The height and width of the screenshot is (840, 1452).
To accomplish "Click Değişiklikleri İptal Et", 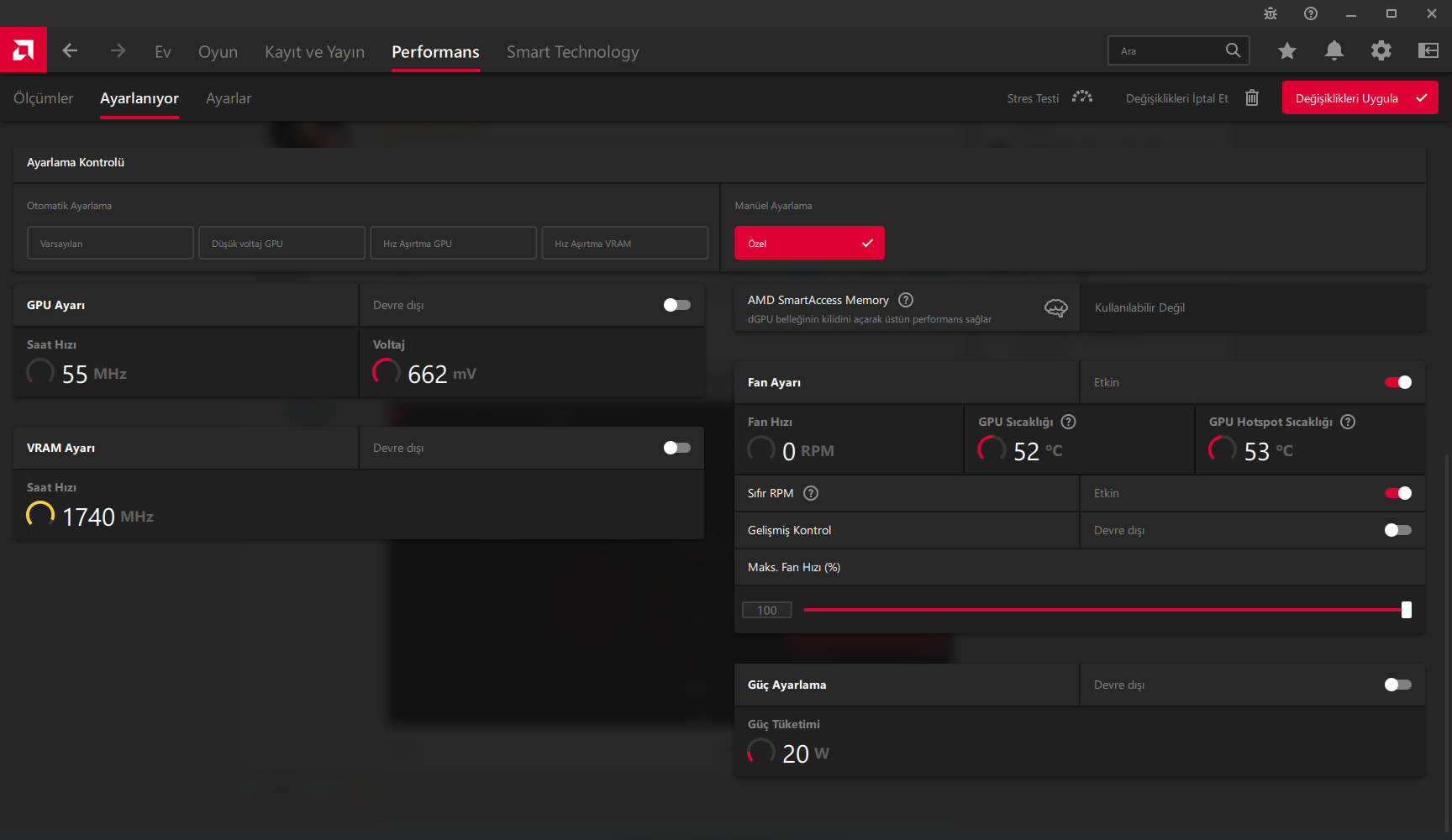I will (x=1177, y=98).
